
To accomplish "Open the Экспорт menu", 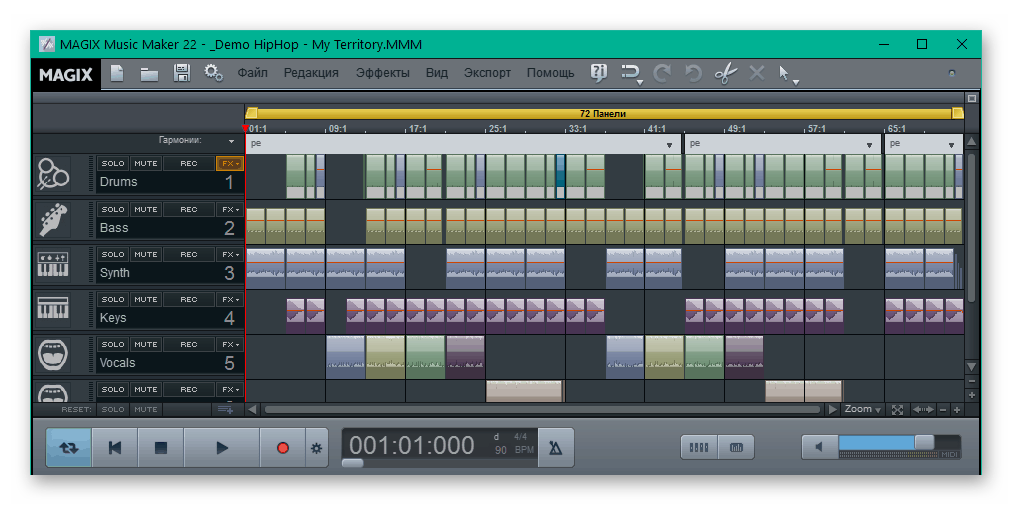I will tap(487, 73).
